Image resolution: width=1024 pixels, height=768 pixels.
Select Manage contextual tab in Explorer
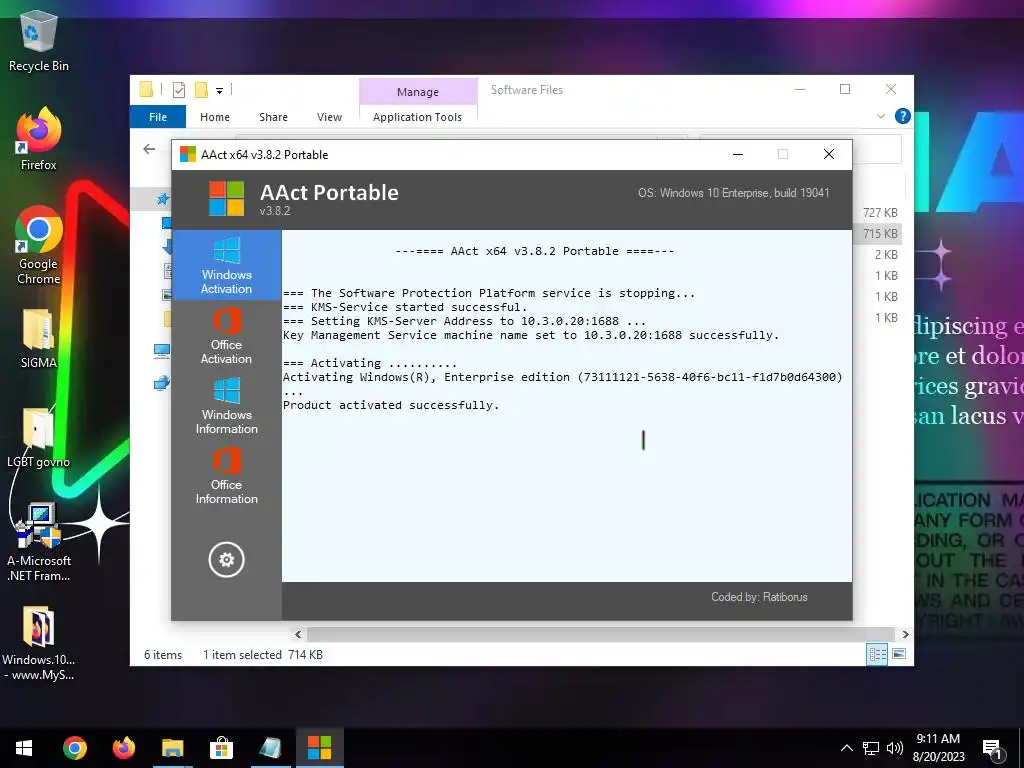[418, 91]
